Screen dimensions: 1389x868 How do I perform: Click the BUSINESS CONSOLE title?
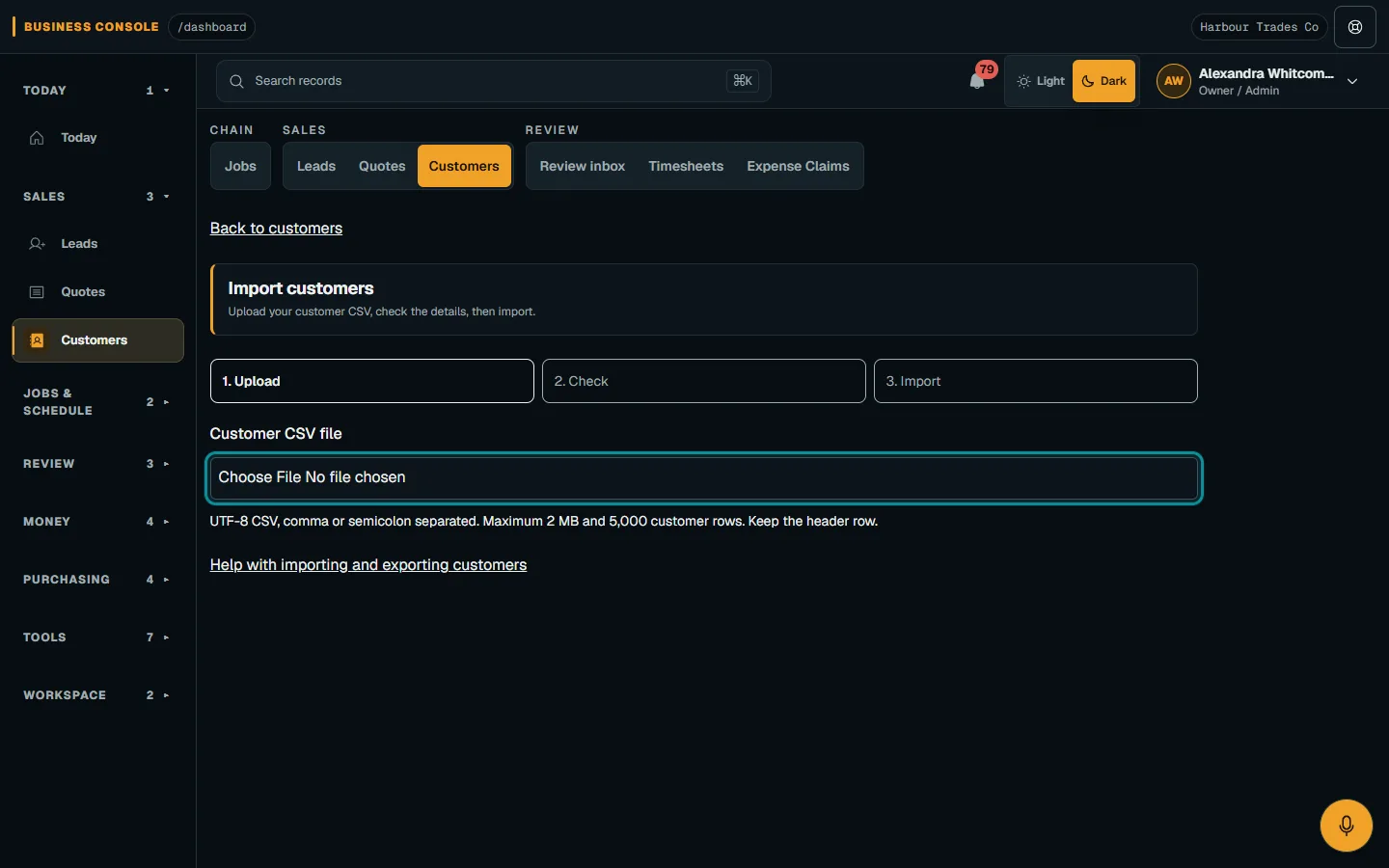click(92, 27)
